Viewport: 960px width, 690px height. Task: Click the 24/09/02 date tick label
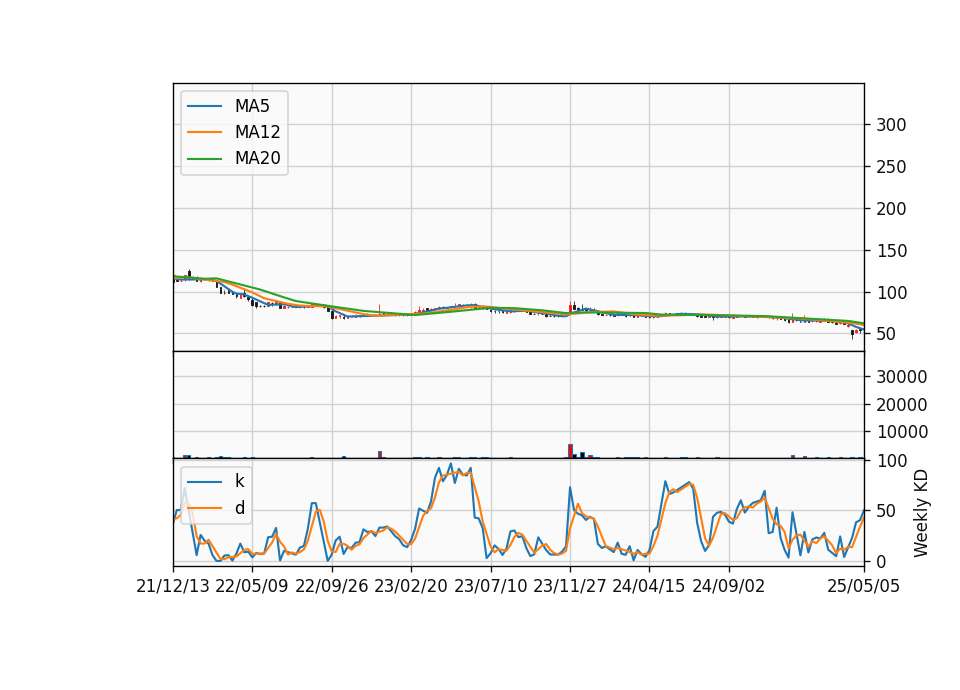(729, 586)
